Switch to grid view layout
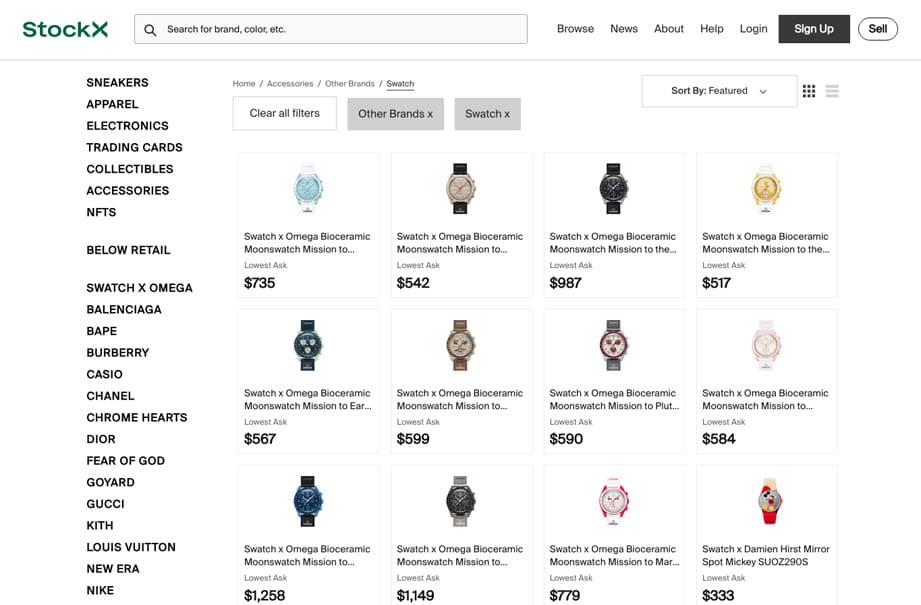The image size is (921, 605). (x=809, y=91)
